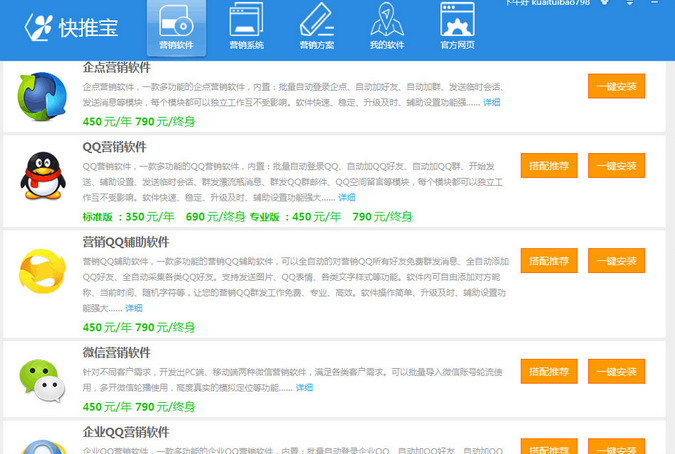The height and width of the screenshot is (454, 675).
Task: Click the 营销QQ辅助软件 price line
Action: point(139,327)
